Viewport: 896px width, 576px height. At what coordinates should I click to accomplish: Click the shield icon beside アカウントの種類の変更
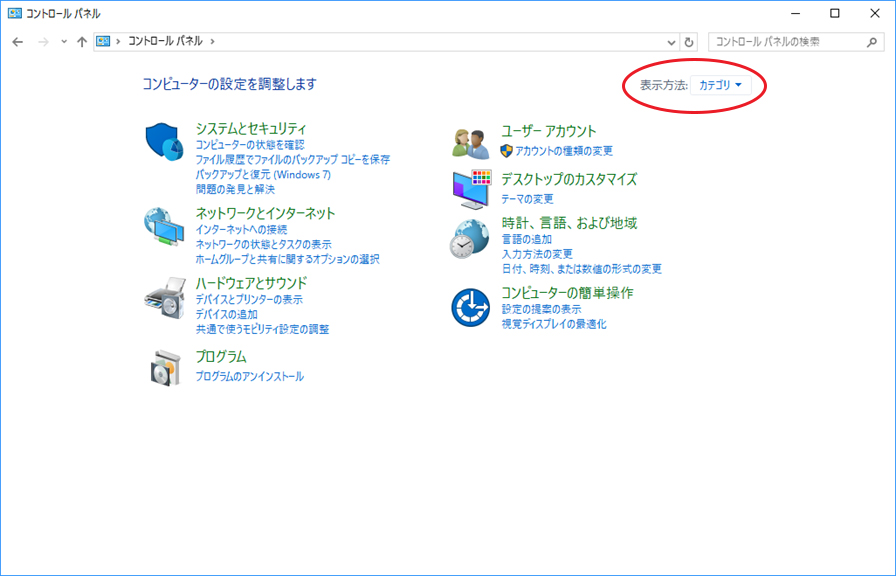(x=506, y=151)
